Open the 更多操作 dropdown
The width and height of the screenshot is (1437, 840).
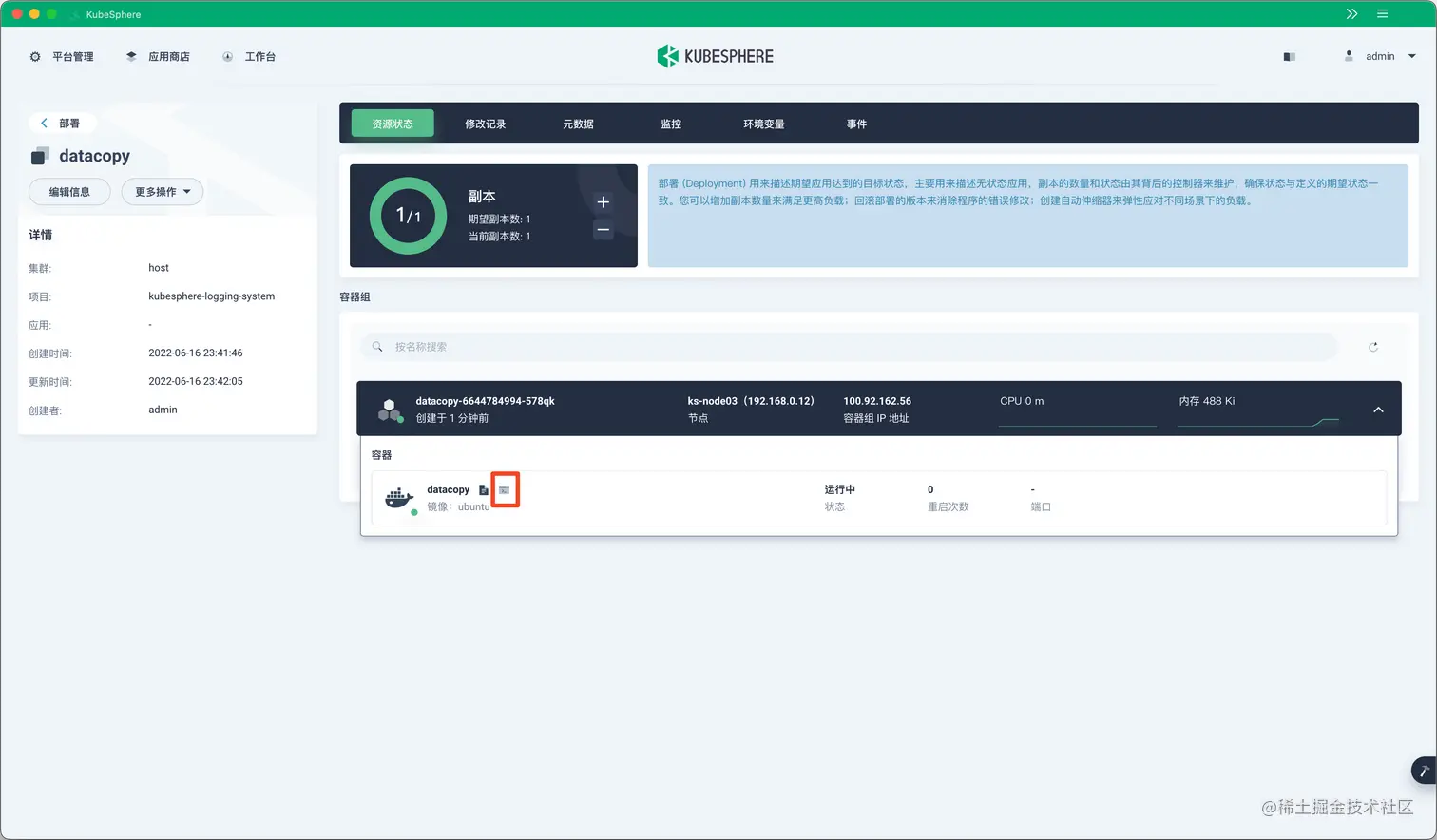163,192
